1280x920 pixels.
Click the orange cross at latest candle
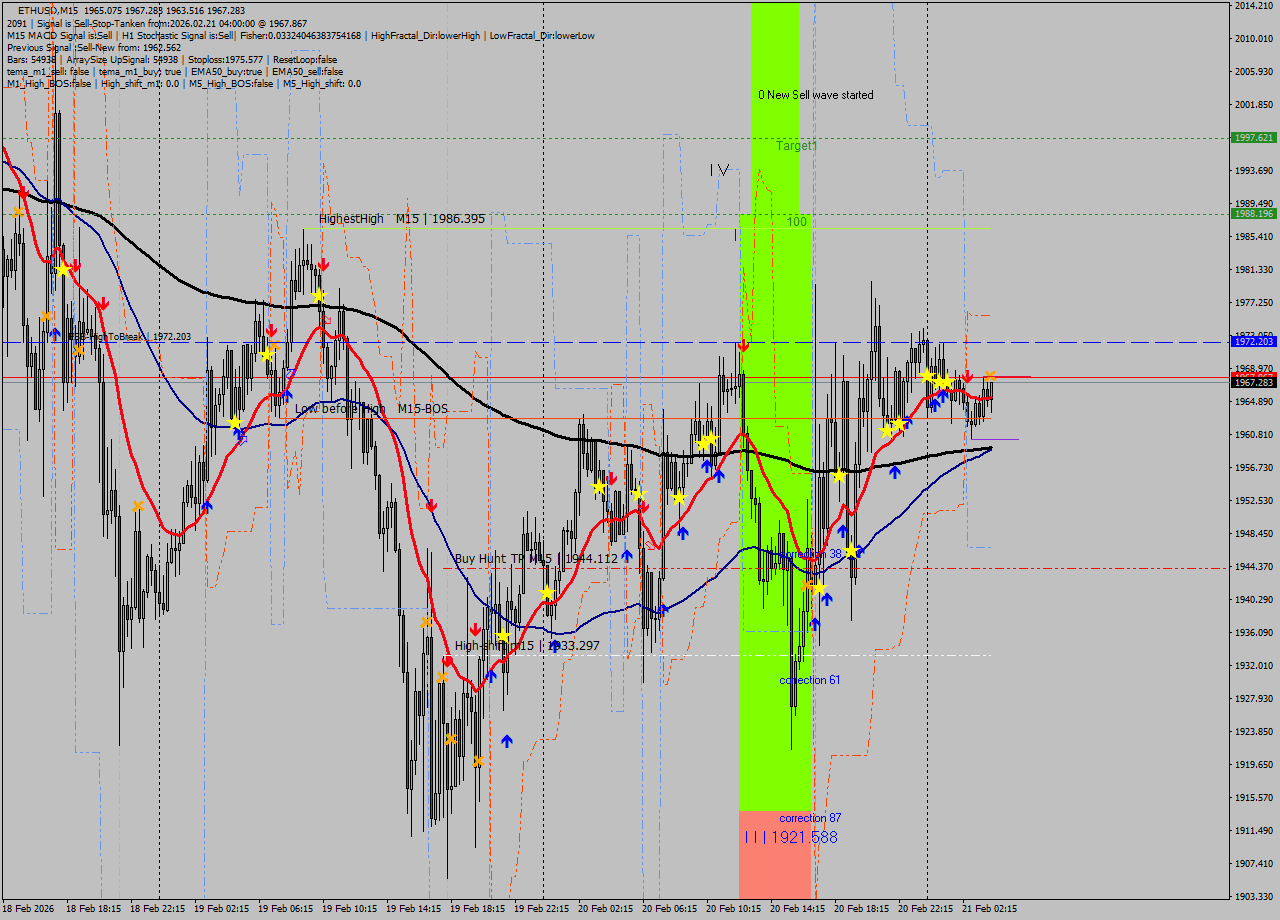tap(989, 377)
